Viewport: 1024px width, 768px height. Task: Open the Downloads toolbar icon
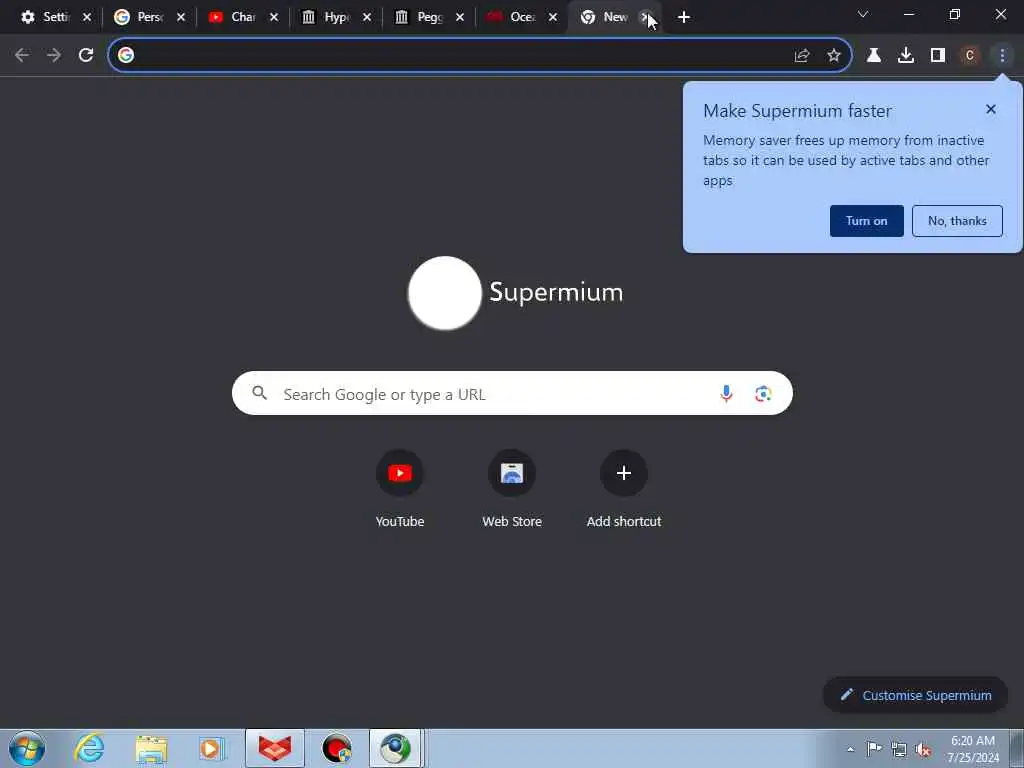click(x=906, y=56)
